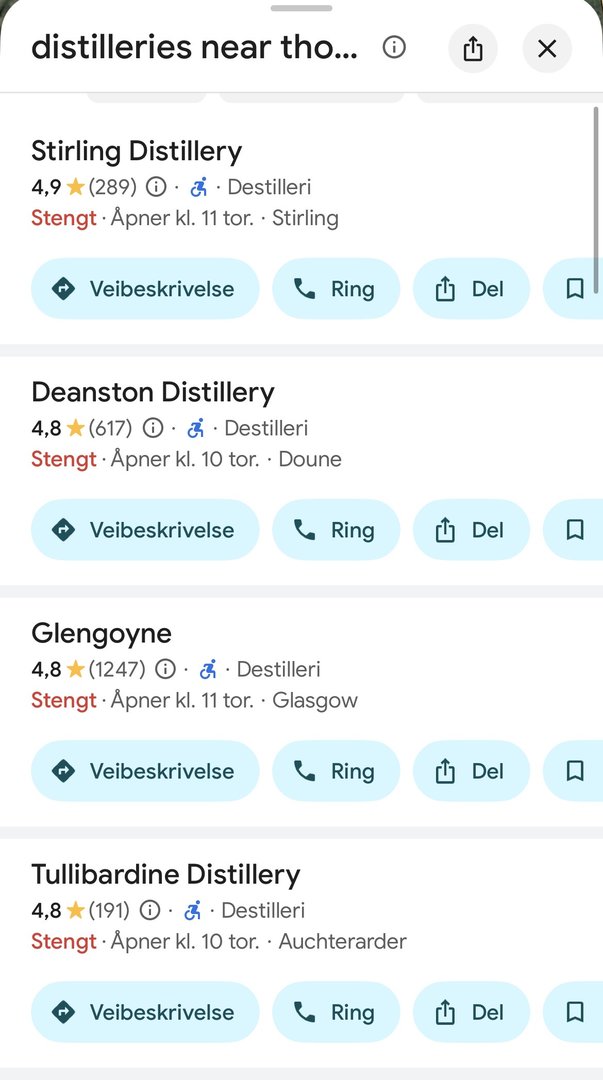Tap the info icon beside the search title
Screen dimensions: 603x1080
[x=395, y=47]
